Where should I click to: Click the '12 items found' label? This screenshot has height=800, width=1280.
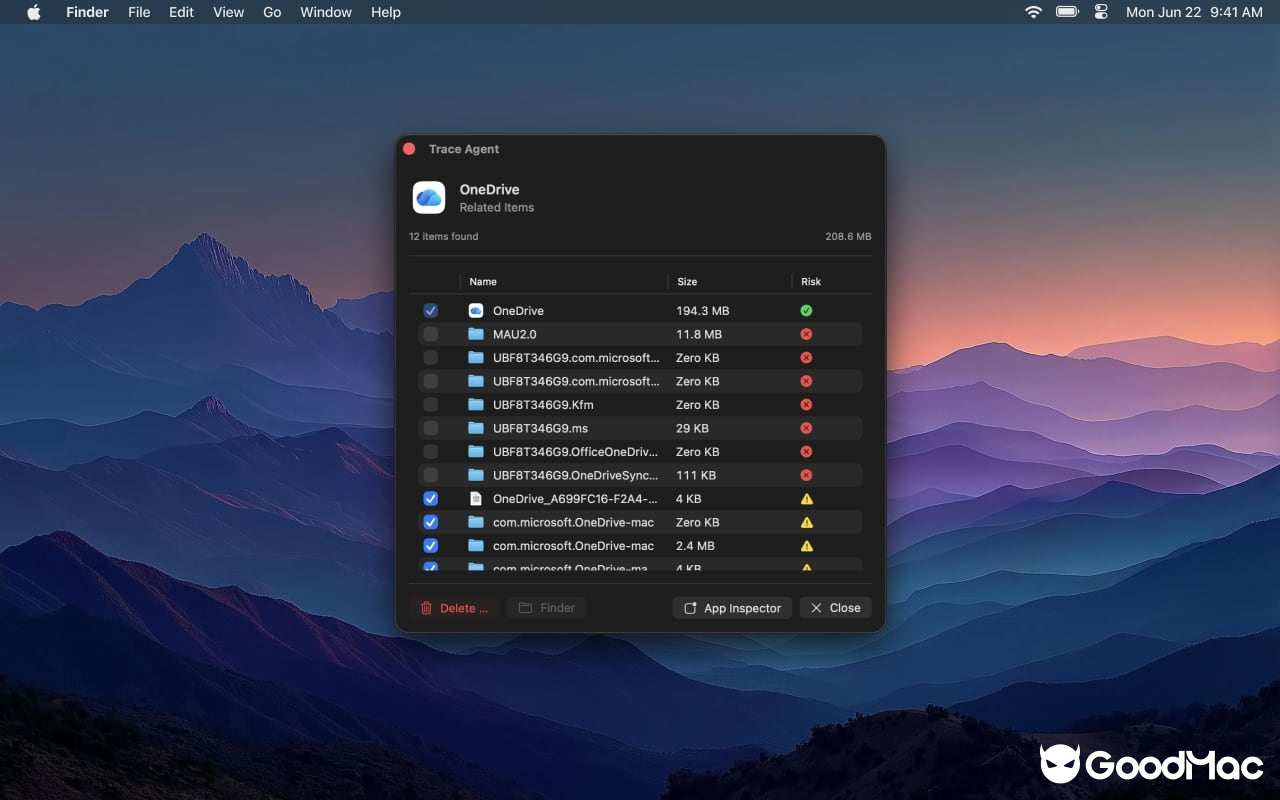pyautogui.click(x=444, y=237)
